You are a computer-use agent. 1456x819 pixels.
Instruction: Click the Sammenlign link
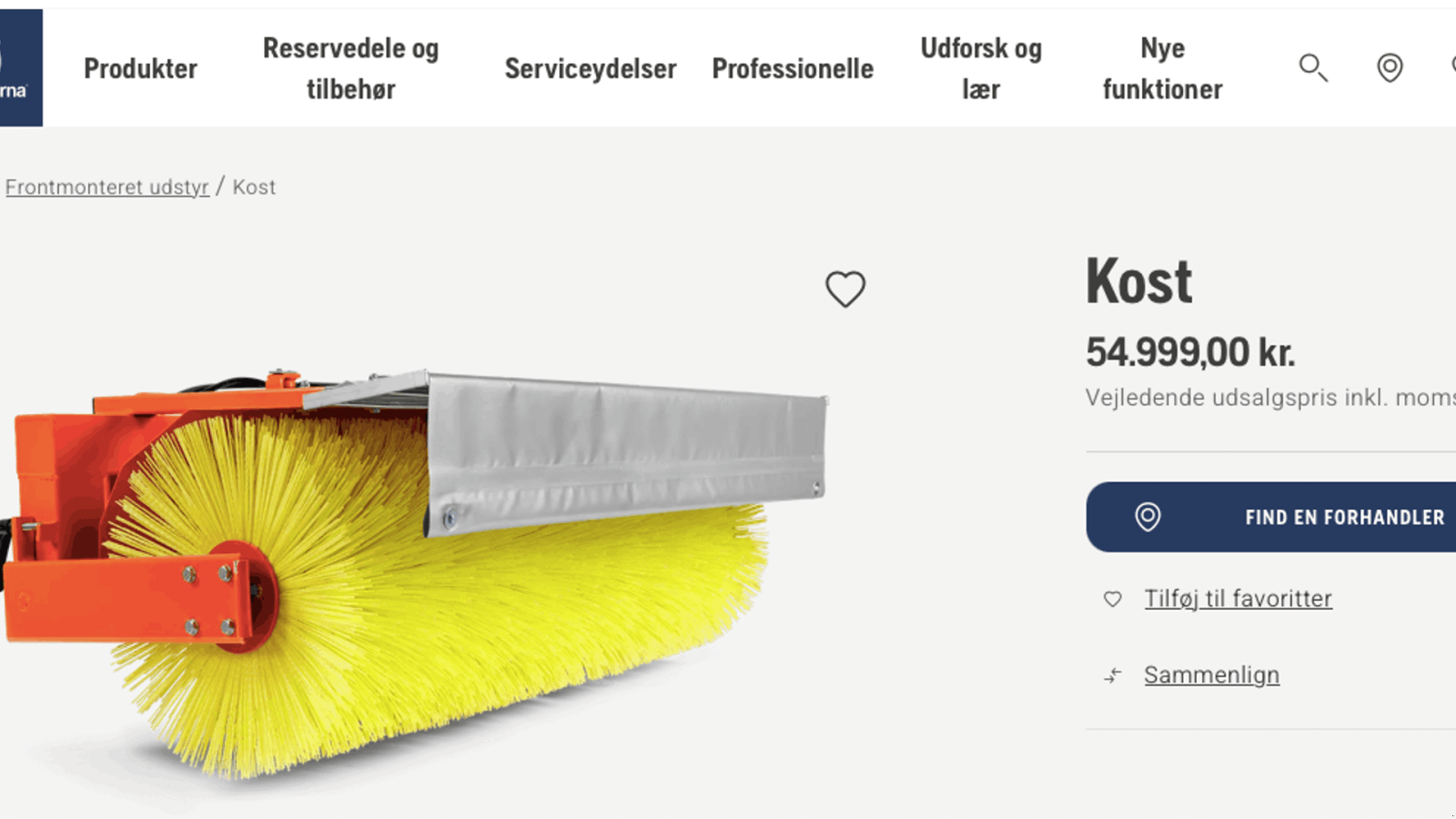[x=1211, y=675]
